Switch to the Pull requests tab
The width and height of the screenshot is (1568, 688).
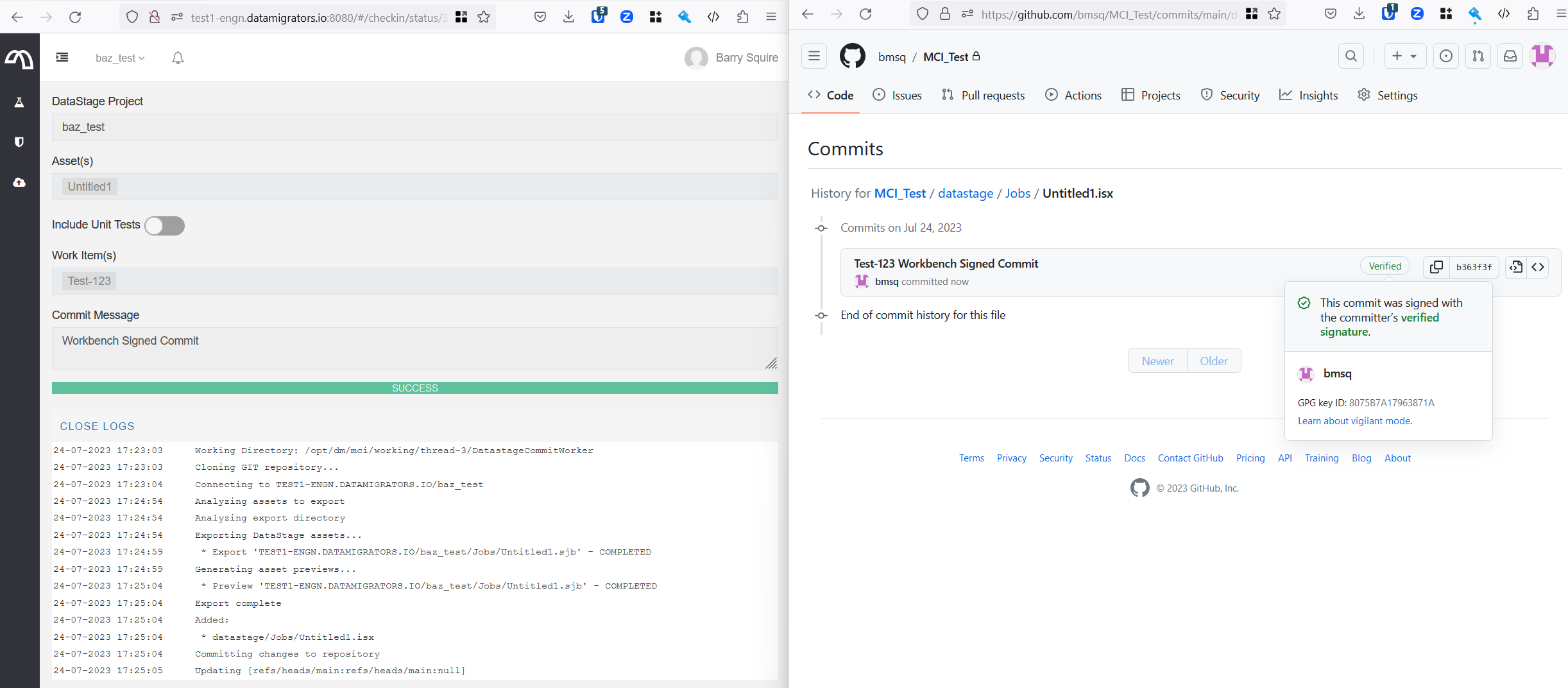[983, 95]
